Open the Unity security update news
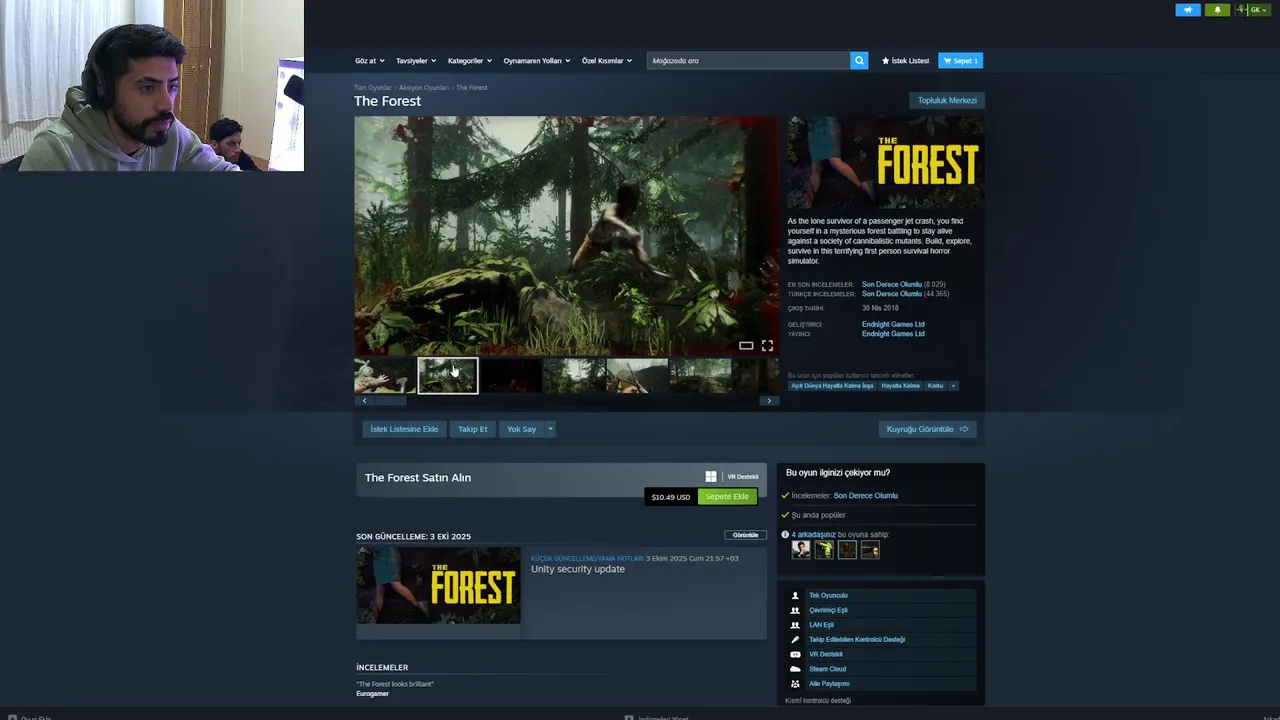Viewport: 1280px width, 720px height. [x=578, y=569]
